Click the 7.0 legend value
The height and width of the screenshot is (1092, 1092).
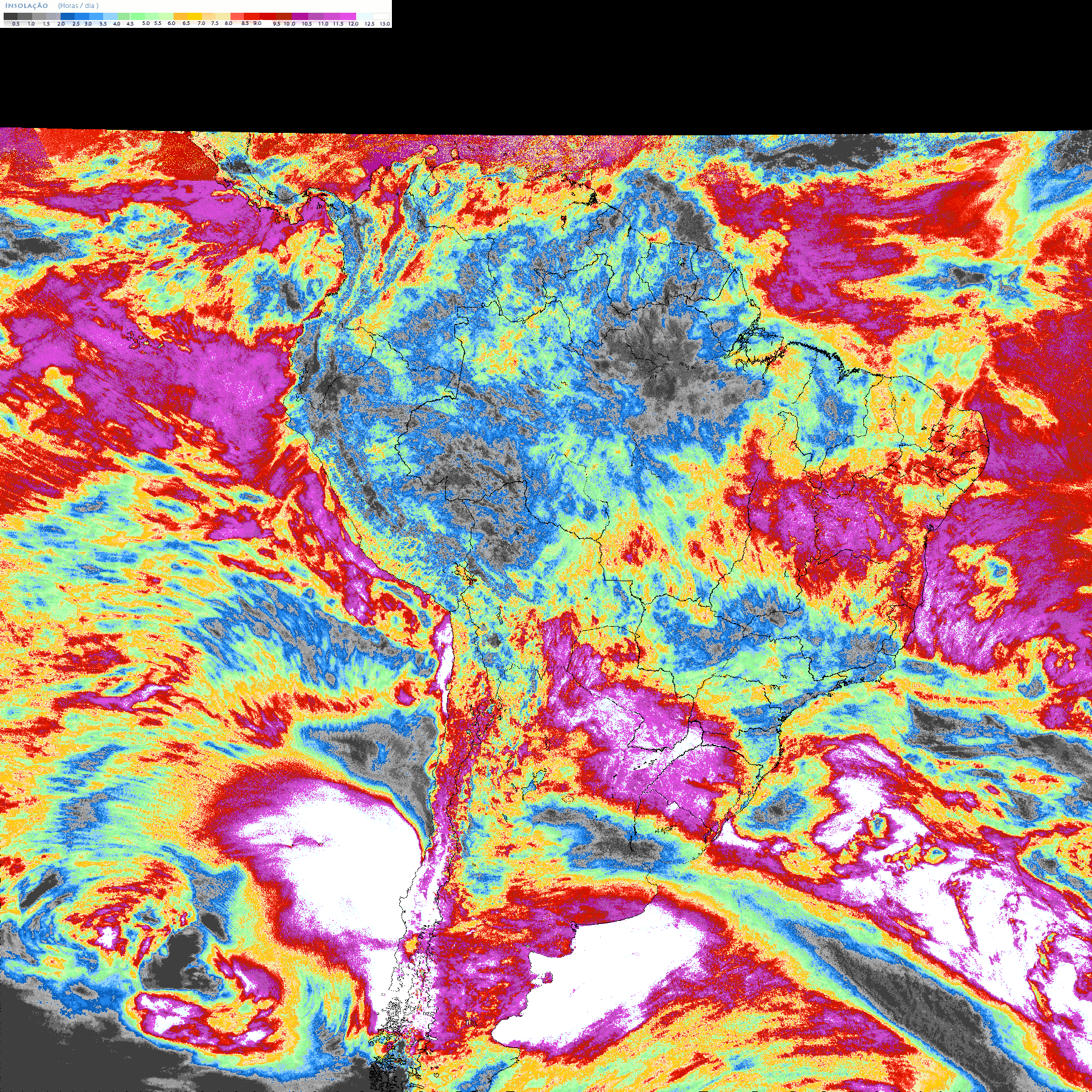(201, 23)
